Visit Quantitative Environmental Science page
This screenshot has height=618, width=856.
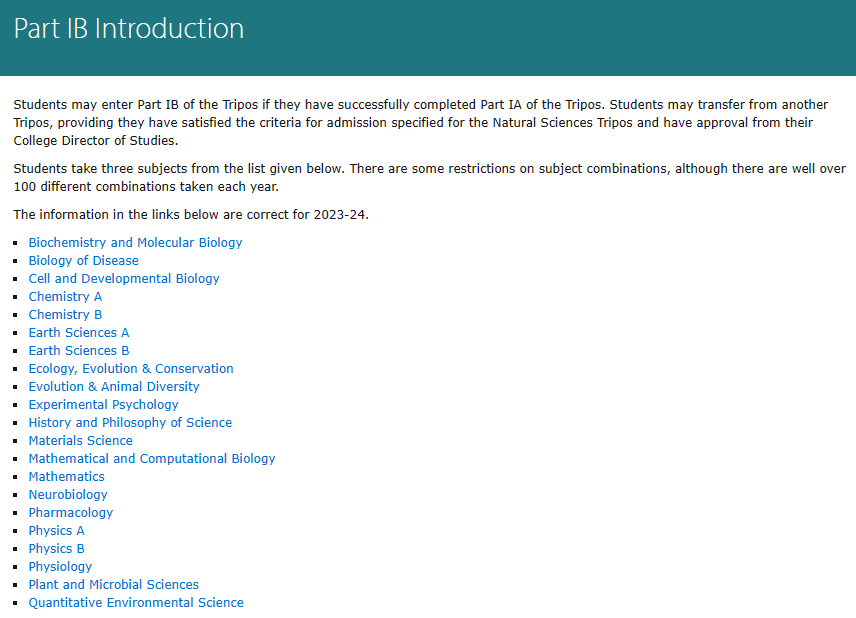pos(136,603)
